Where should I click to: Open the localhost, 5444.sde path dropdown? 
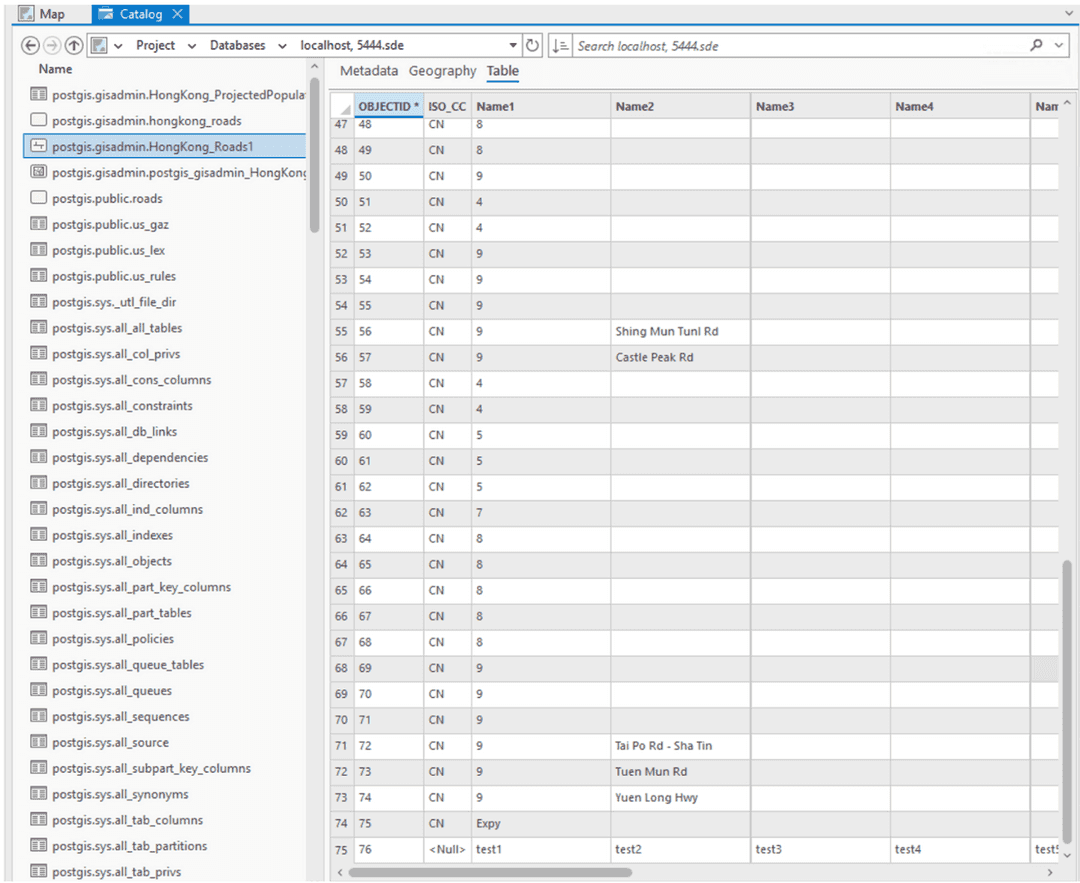point(511,45)
